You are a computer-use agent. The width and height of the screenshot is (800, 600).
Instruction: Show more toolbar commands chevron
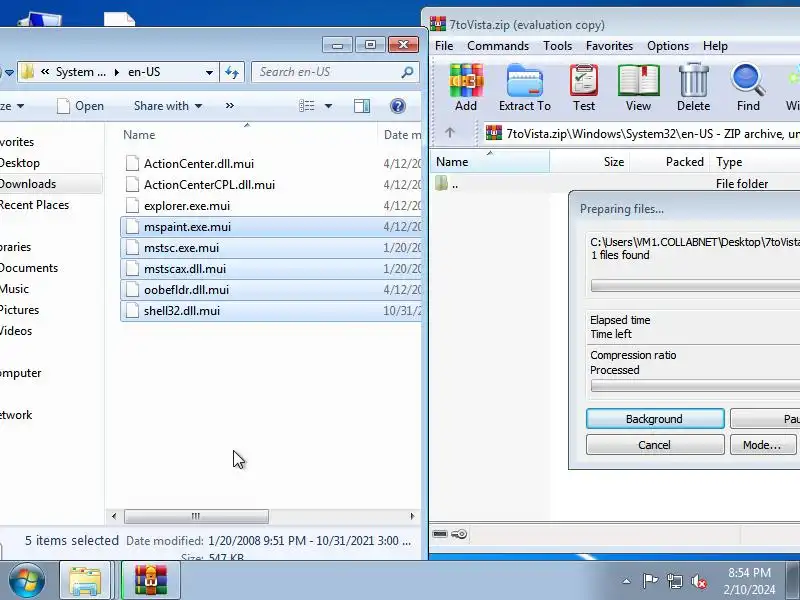click(x=230, y=106)
